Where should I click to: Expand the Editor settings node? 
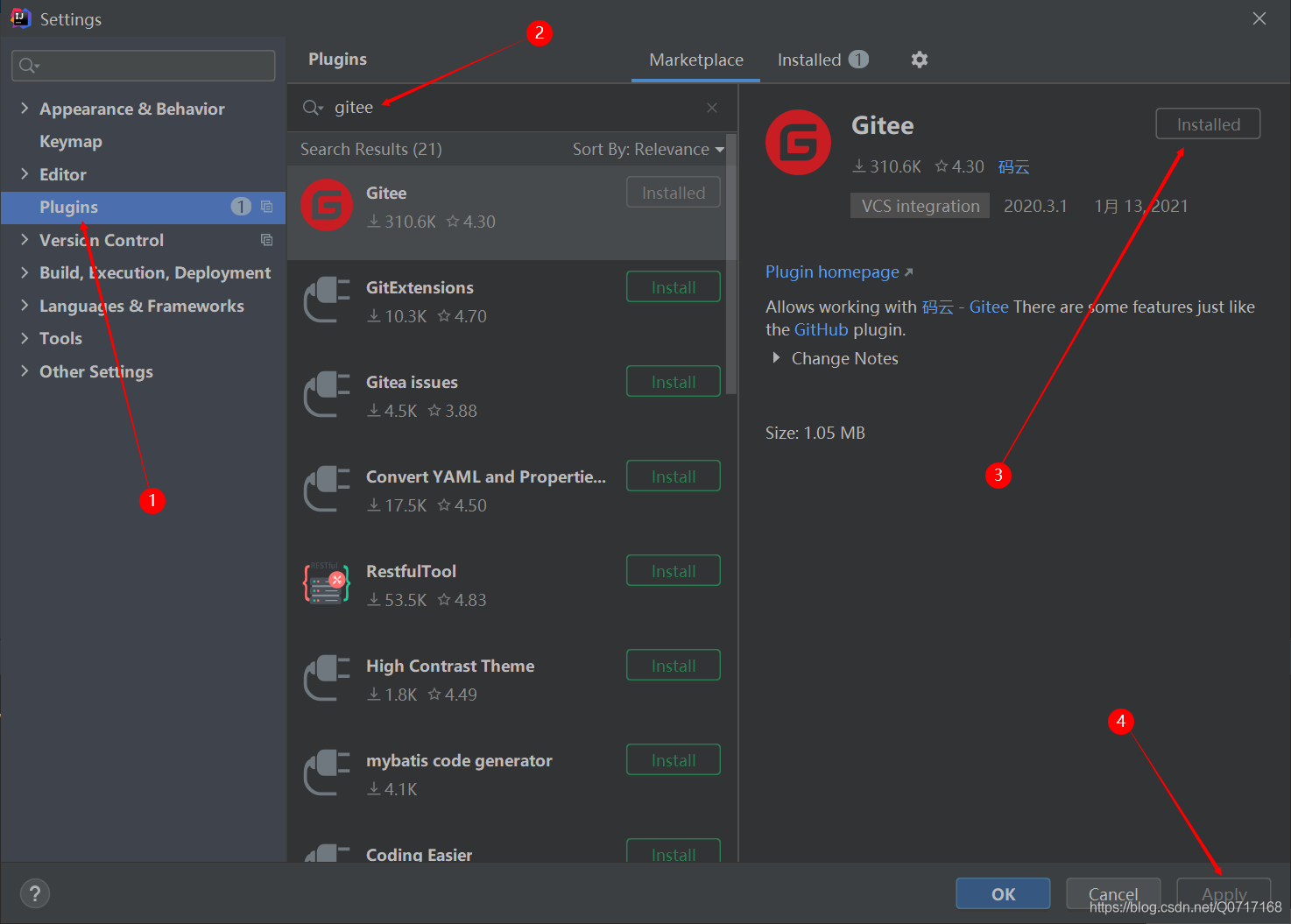coord(25,173)
